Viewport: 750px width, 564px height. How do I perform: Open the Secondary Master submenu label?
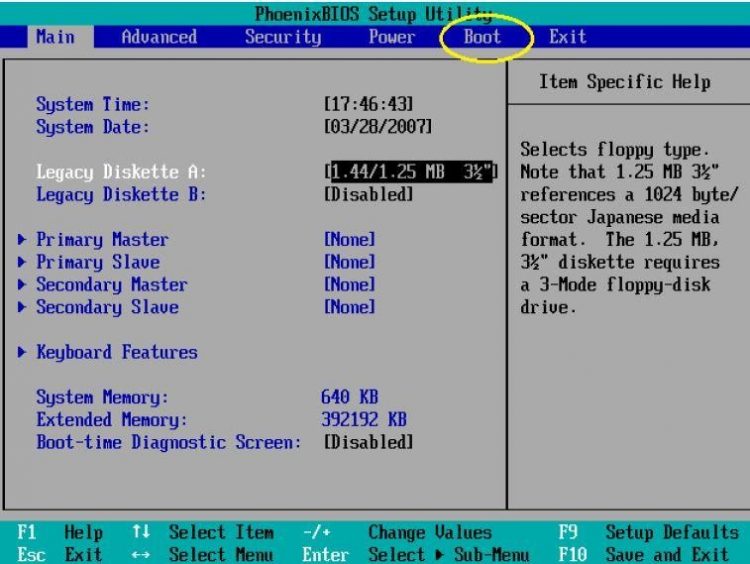coord(112,285)
